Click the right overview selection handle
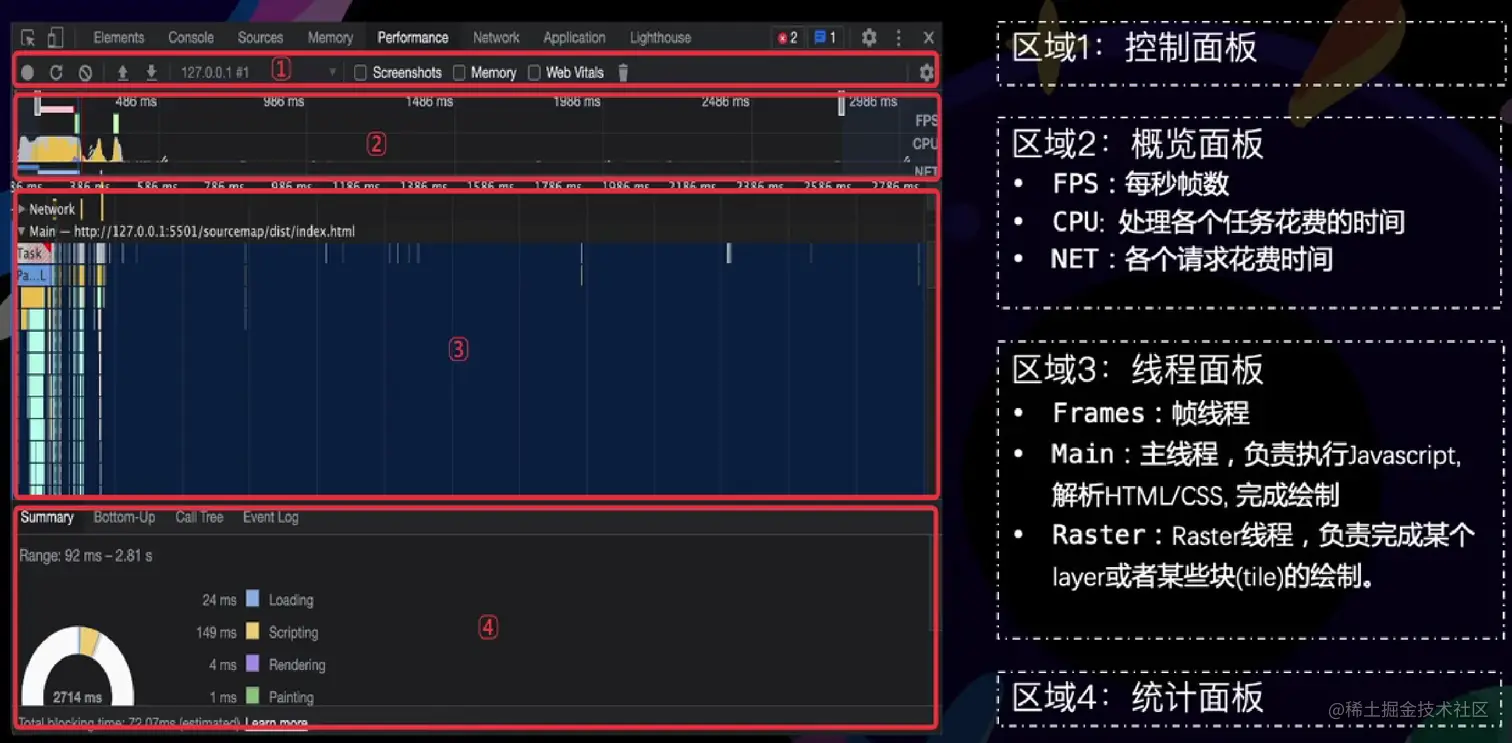The image size is (1512, 743). 841,103
